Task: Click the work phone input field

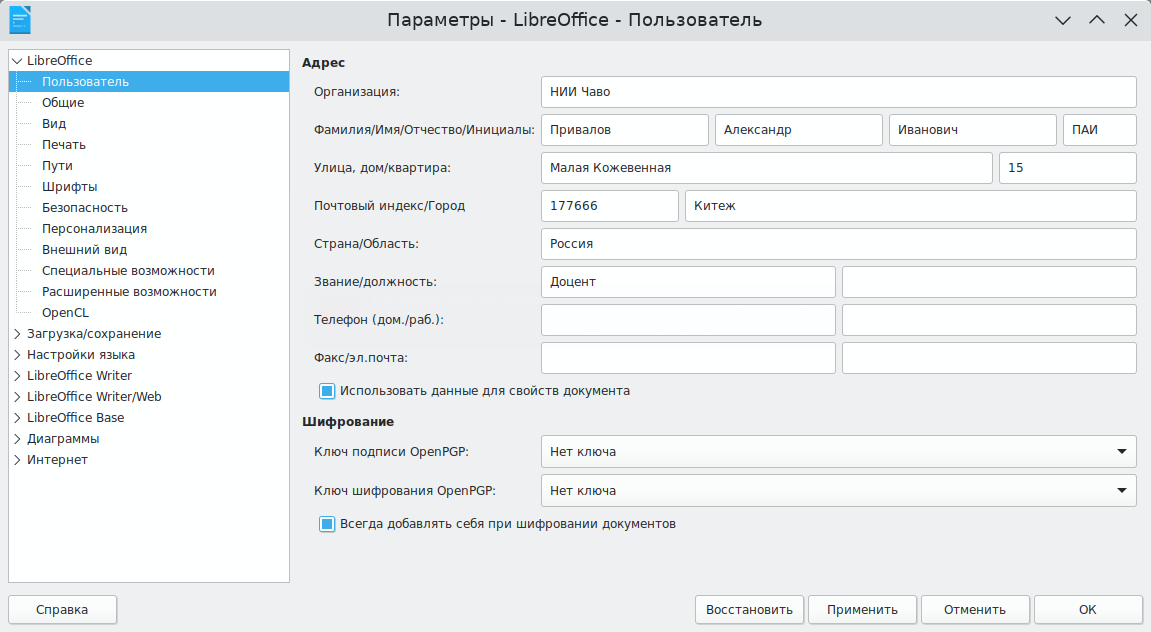Action: [989, 320]
